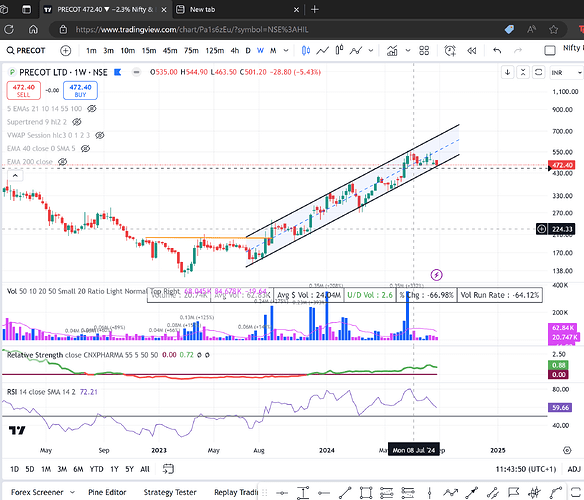Click the collapse arrows button above price scale
The height and width of the screenshot is (500, 584).
[x=523, y=72]
